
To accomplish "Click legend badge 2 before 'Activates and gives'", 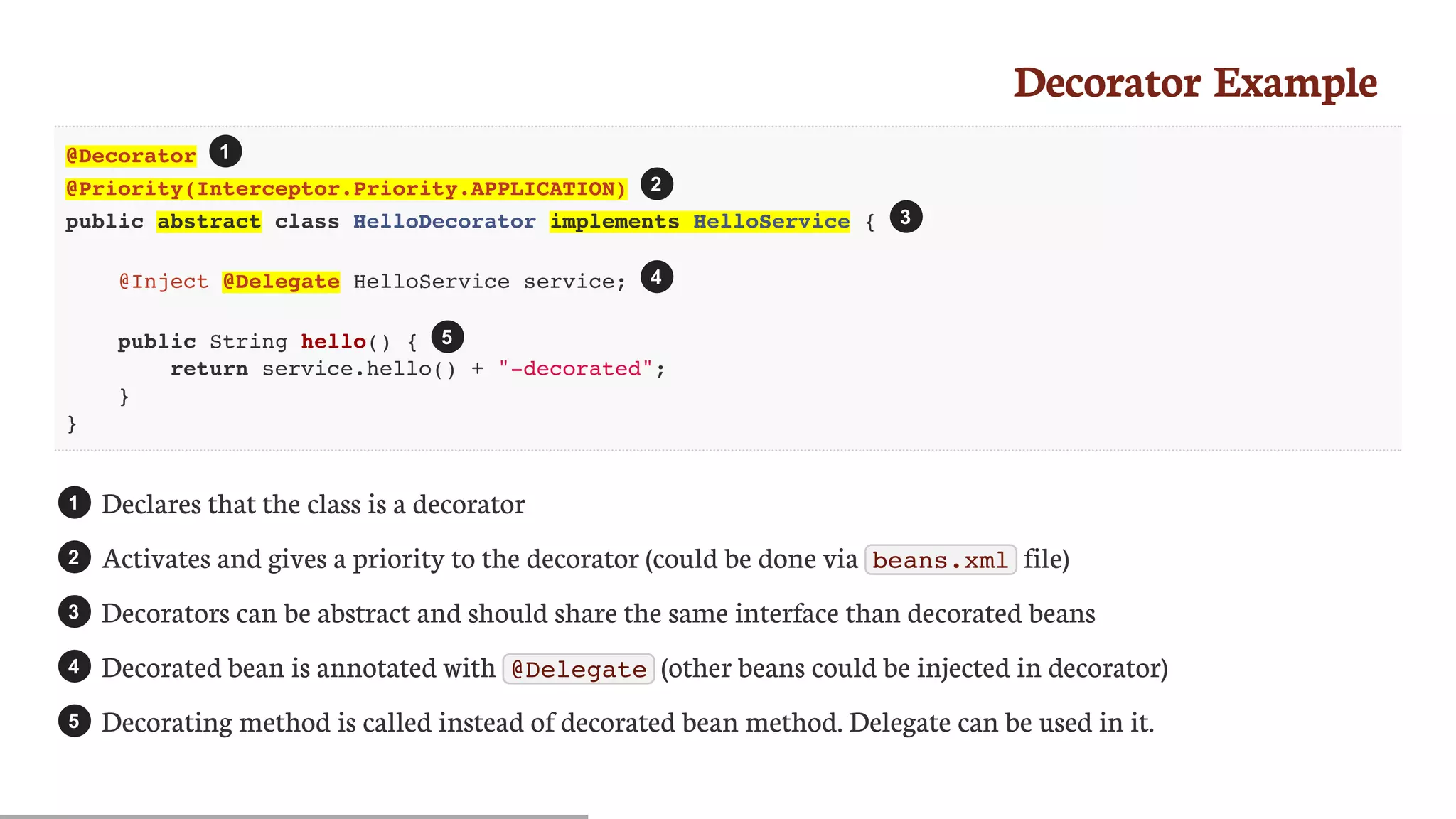I will [74, 557].
